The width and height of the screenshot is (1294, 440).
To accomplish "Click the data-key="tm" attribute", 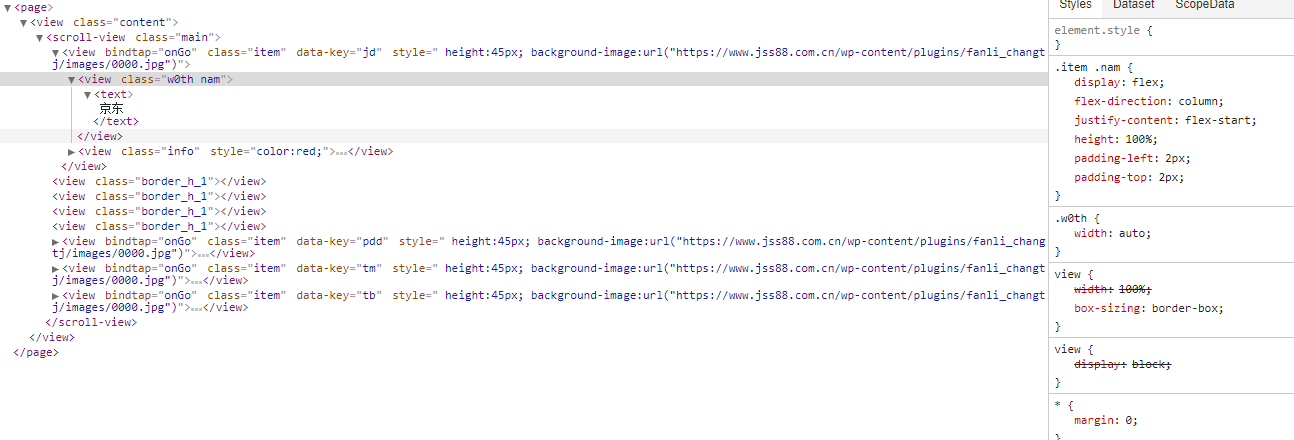I will 340,268.
